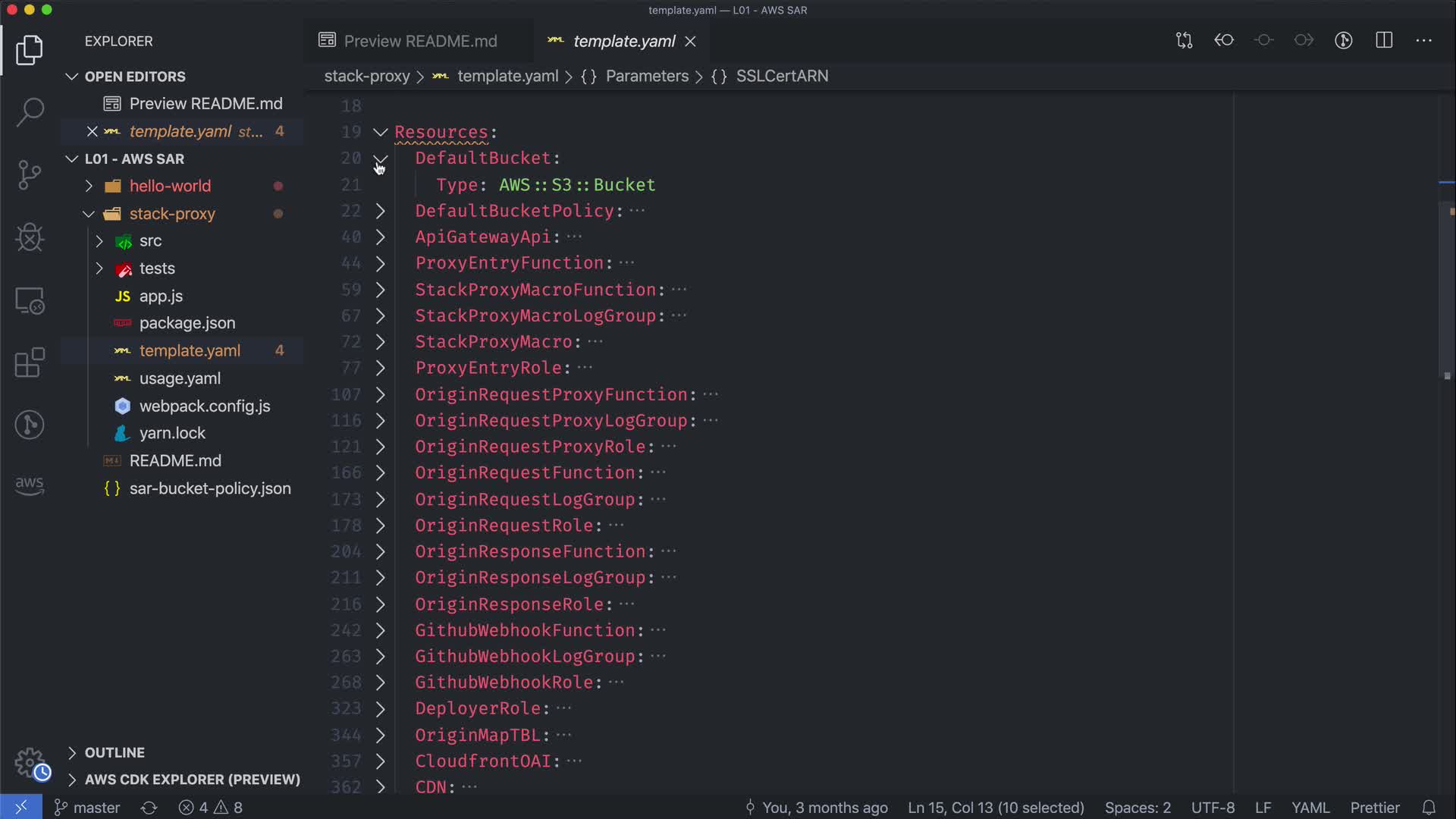Click the open changes compare icon
1456x819 pixels.
pos(1184,40)
